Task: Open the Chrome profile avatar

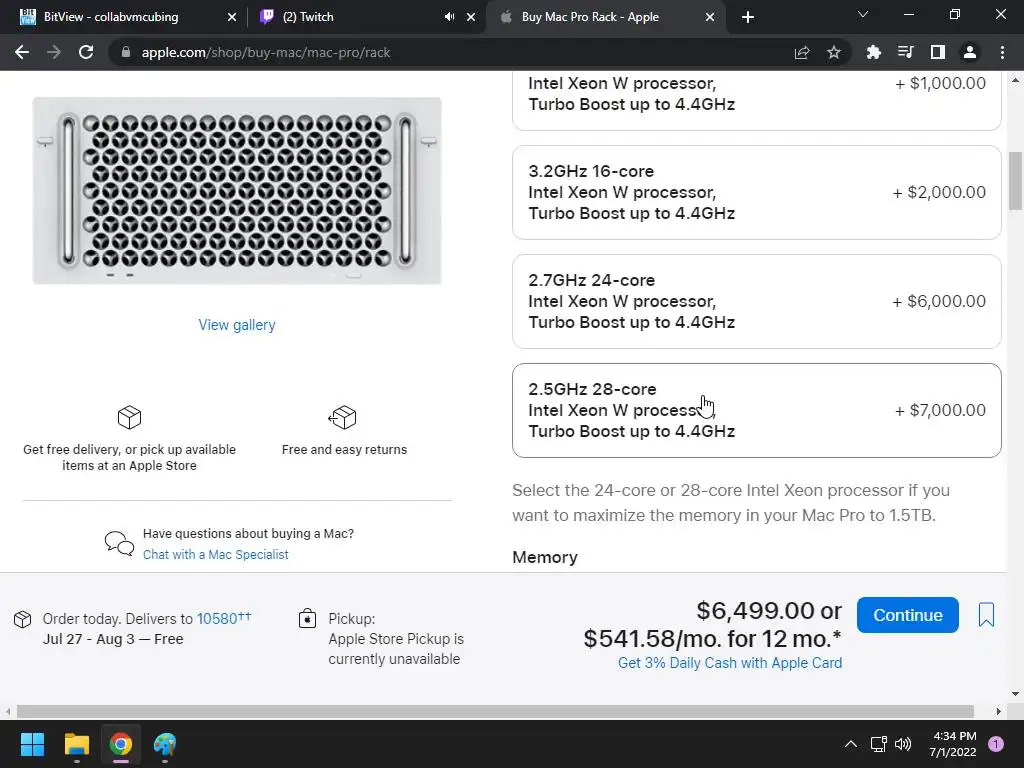Action: point(970,52)
